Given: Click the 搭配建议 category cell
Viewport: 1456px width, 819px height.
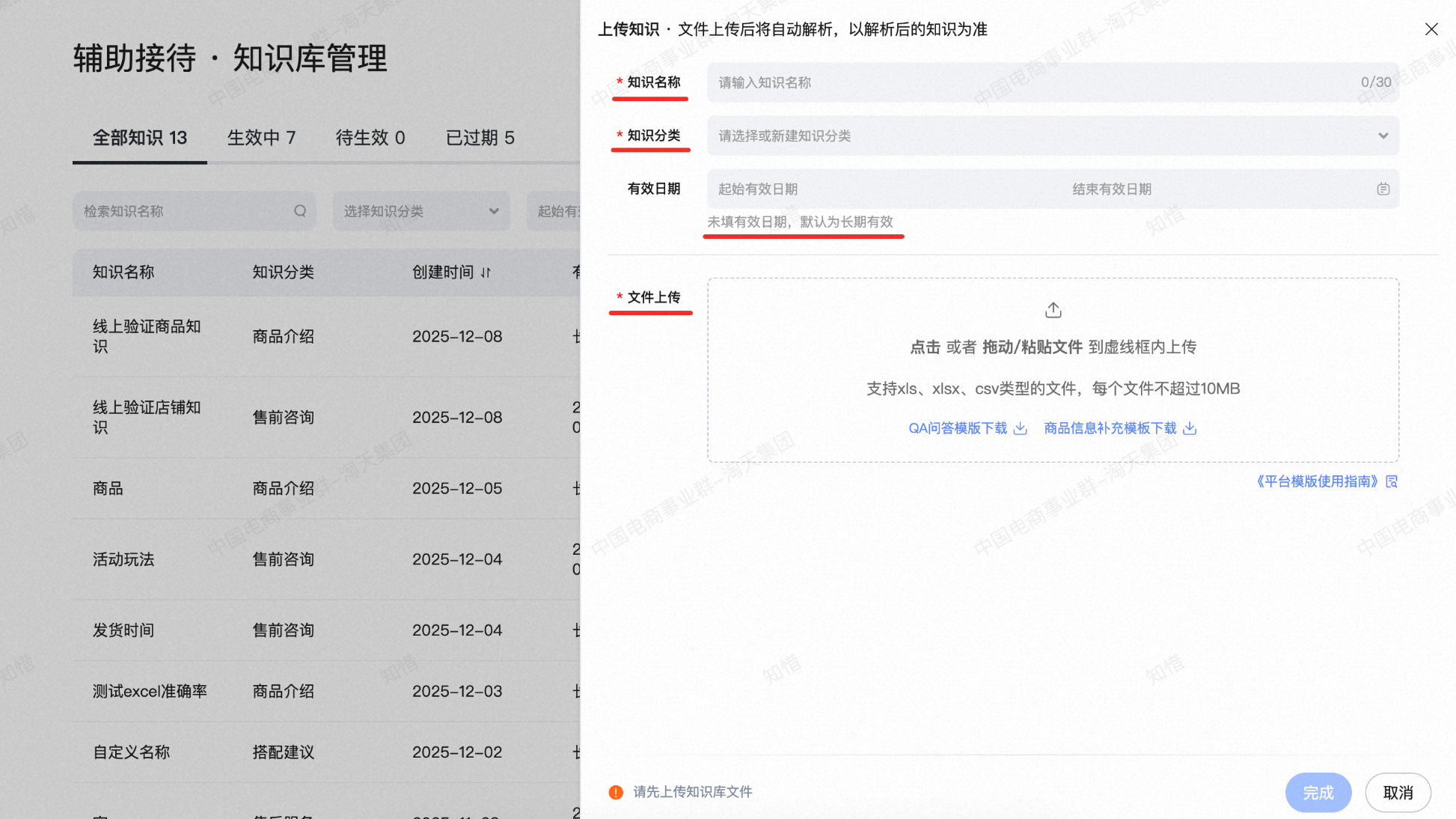Looking at the screenshot, I should pos(283,752).
